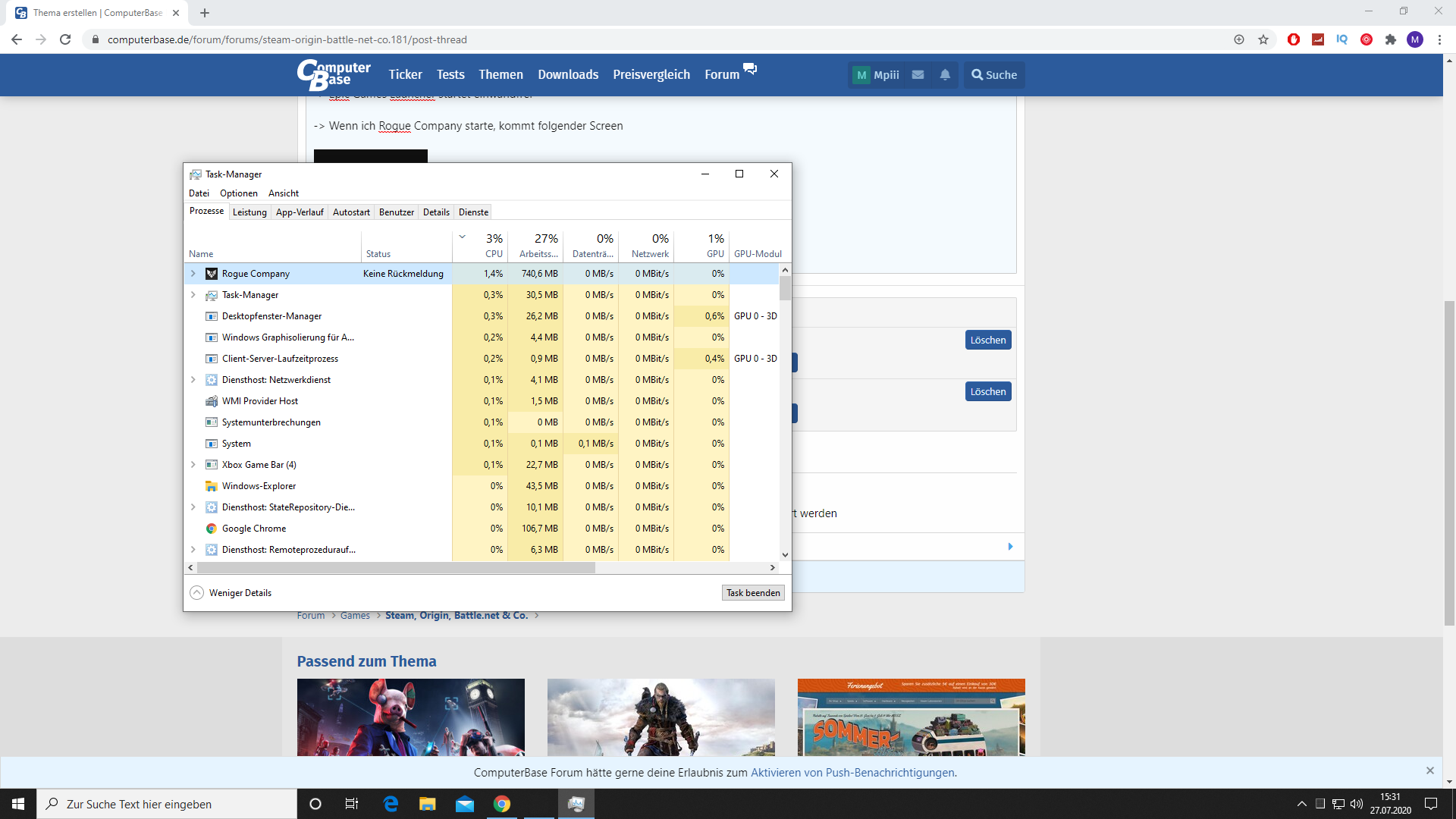Bookmark the page with the star icon
Screen dimensions: 1456x819
(1263, 39)
